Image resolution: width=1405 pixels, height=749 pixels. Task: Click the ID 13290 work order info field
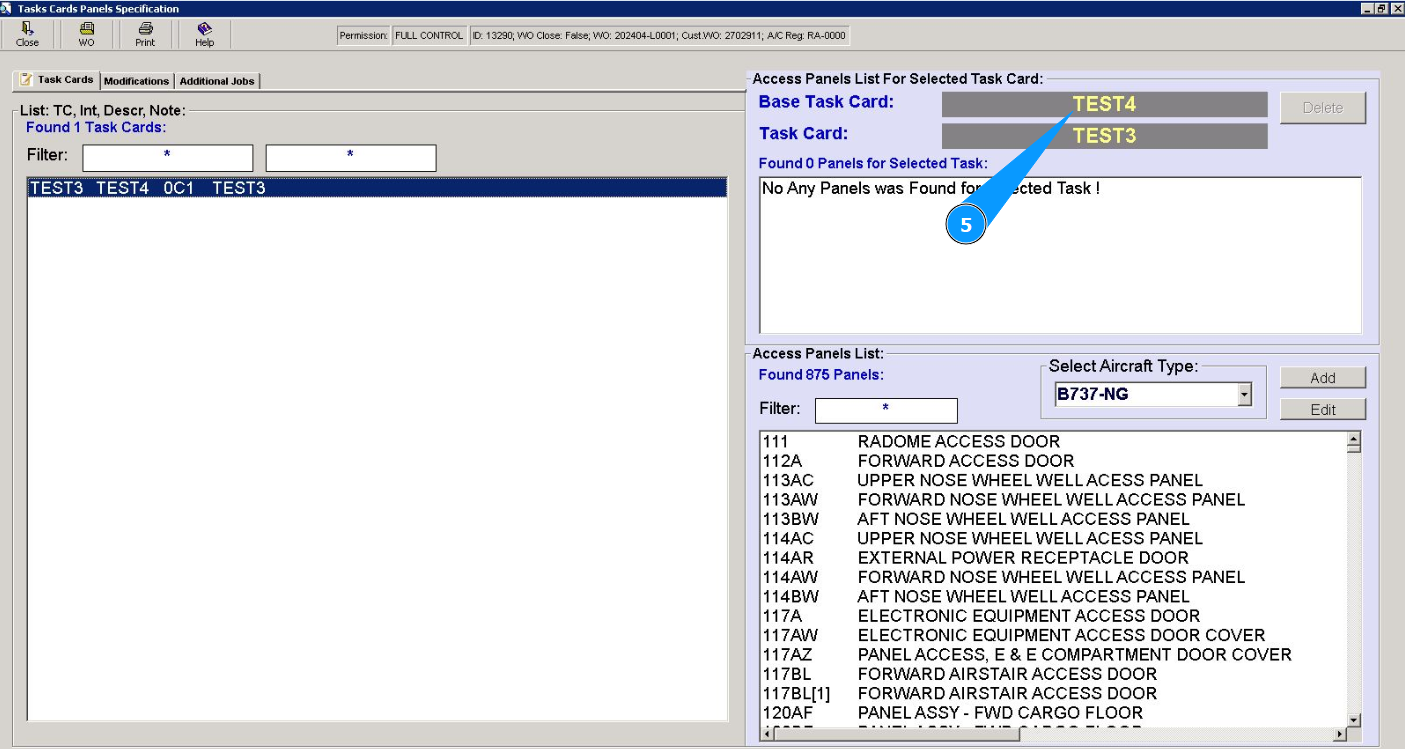659,35
